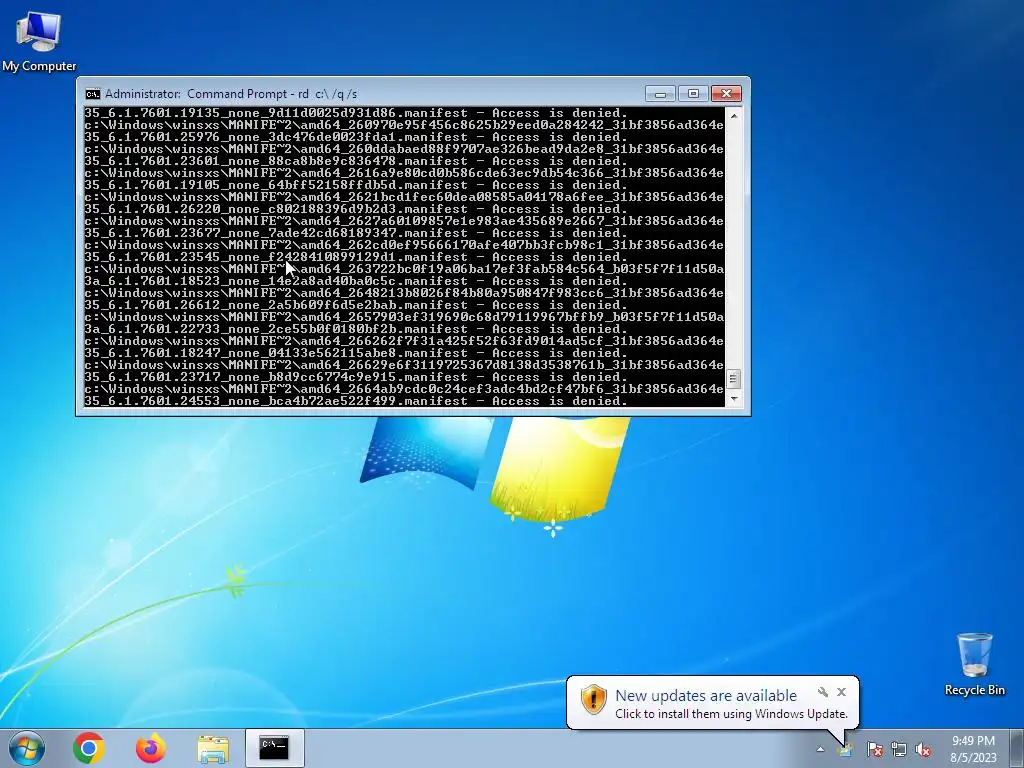
Task: Click 'Click to install them using Windows Update'
Action: pos(731,714)
